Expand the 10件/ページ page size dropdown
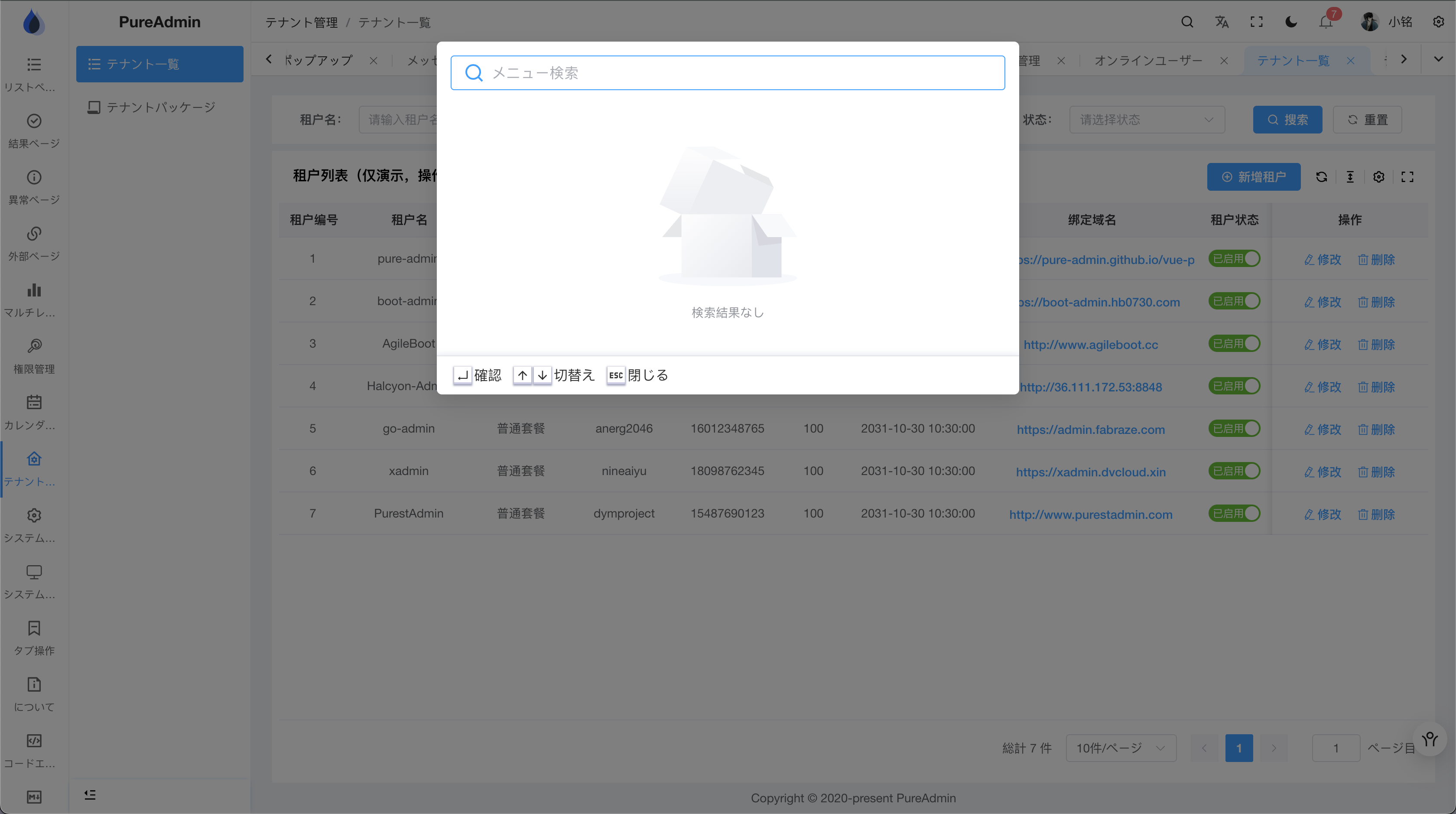This screenshot has height=814, width=1456. (1120, 748)
